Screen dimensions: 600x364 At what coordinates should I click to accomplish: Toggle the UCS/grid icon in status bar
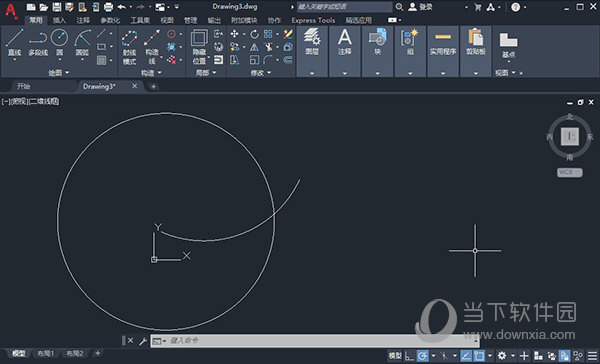(409, 356)
